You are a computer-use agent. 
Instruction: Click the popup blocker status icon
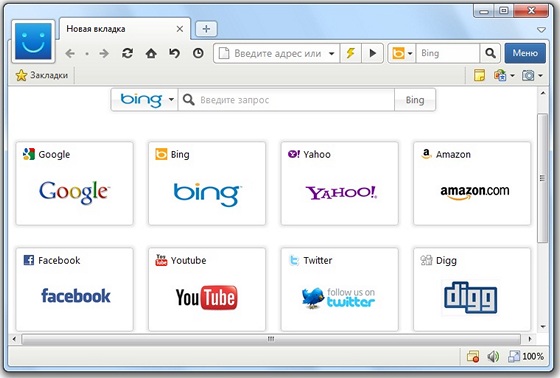click(x=473, y=356)
